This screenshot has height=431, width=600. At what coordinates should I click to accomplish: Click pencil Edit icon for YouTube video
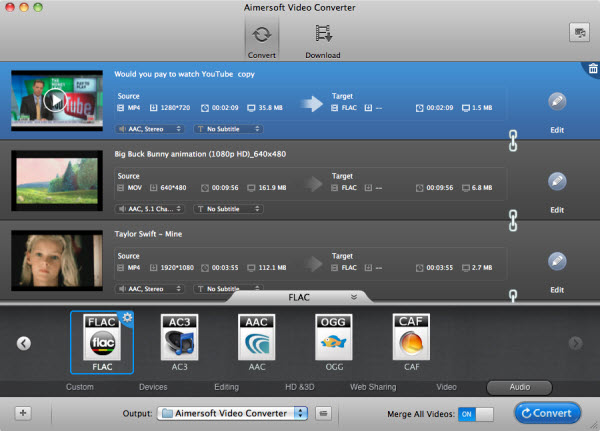coord(557,101)
